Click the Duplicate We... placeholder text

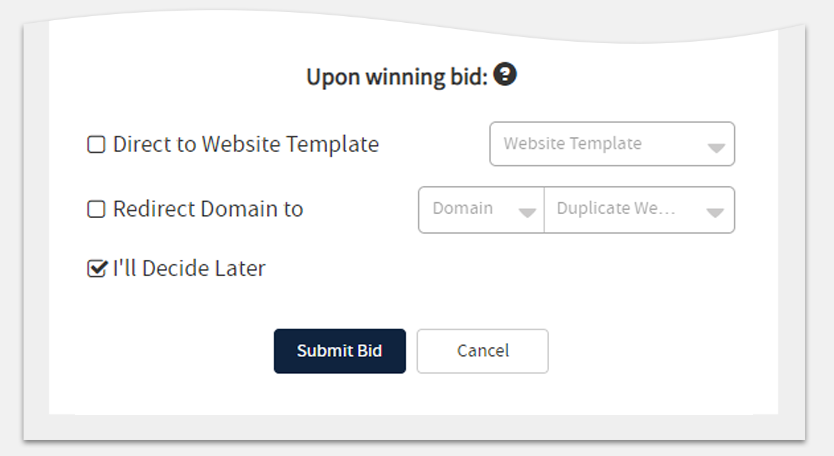pos(616,208)
